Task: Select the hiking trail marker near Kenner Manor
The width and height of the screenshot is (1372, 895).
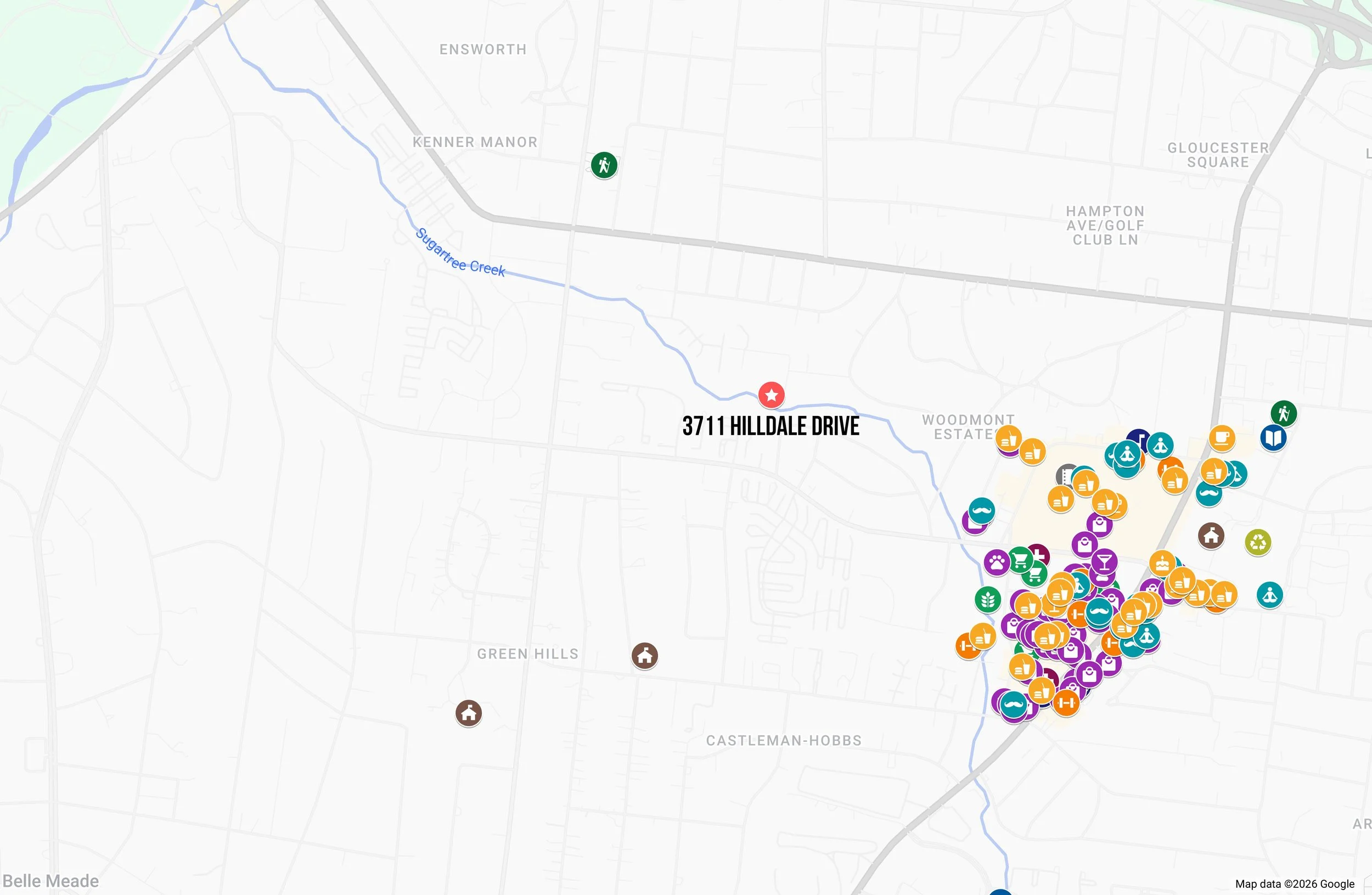Action: [604, 165]
